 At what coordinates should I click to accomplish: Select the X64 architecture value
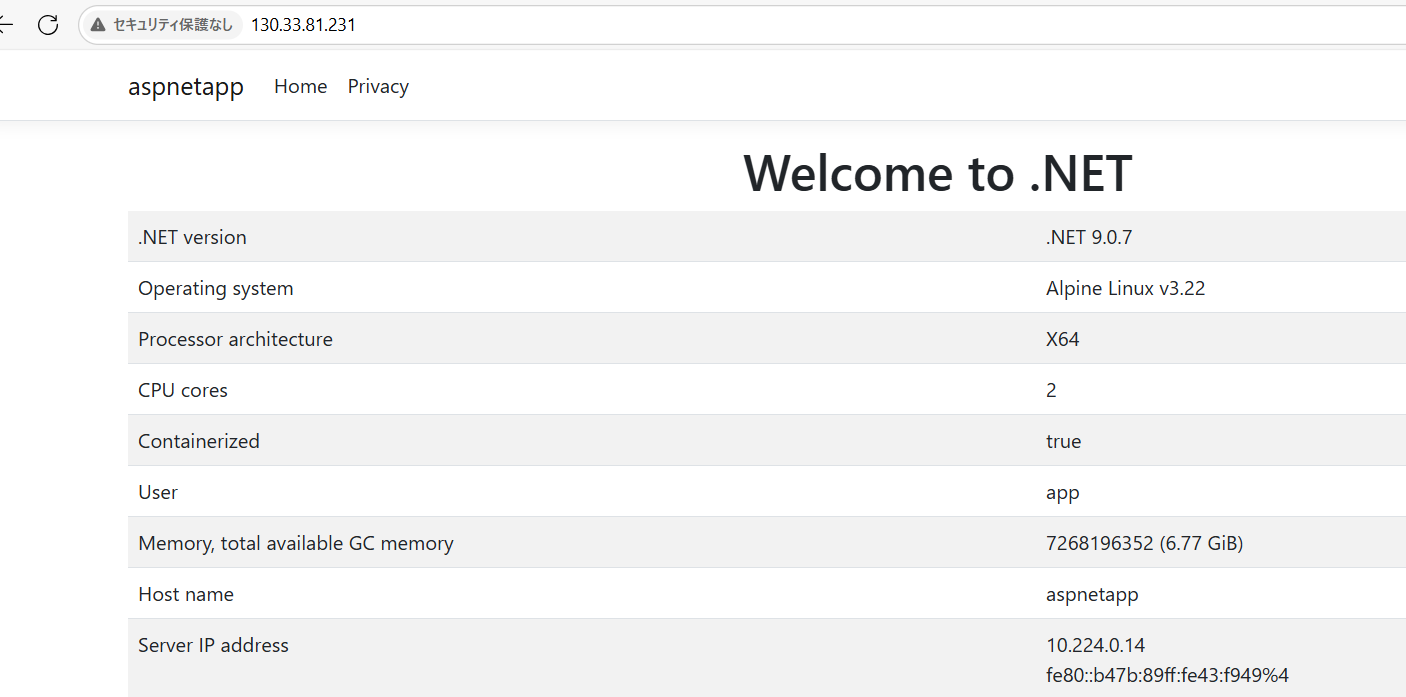click(1062, 339)
